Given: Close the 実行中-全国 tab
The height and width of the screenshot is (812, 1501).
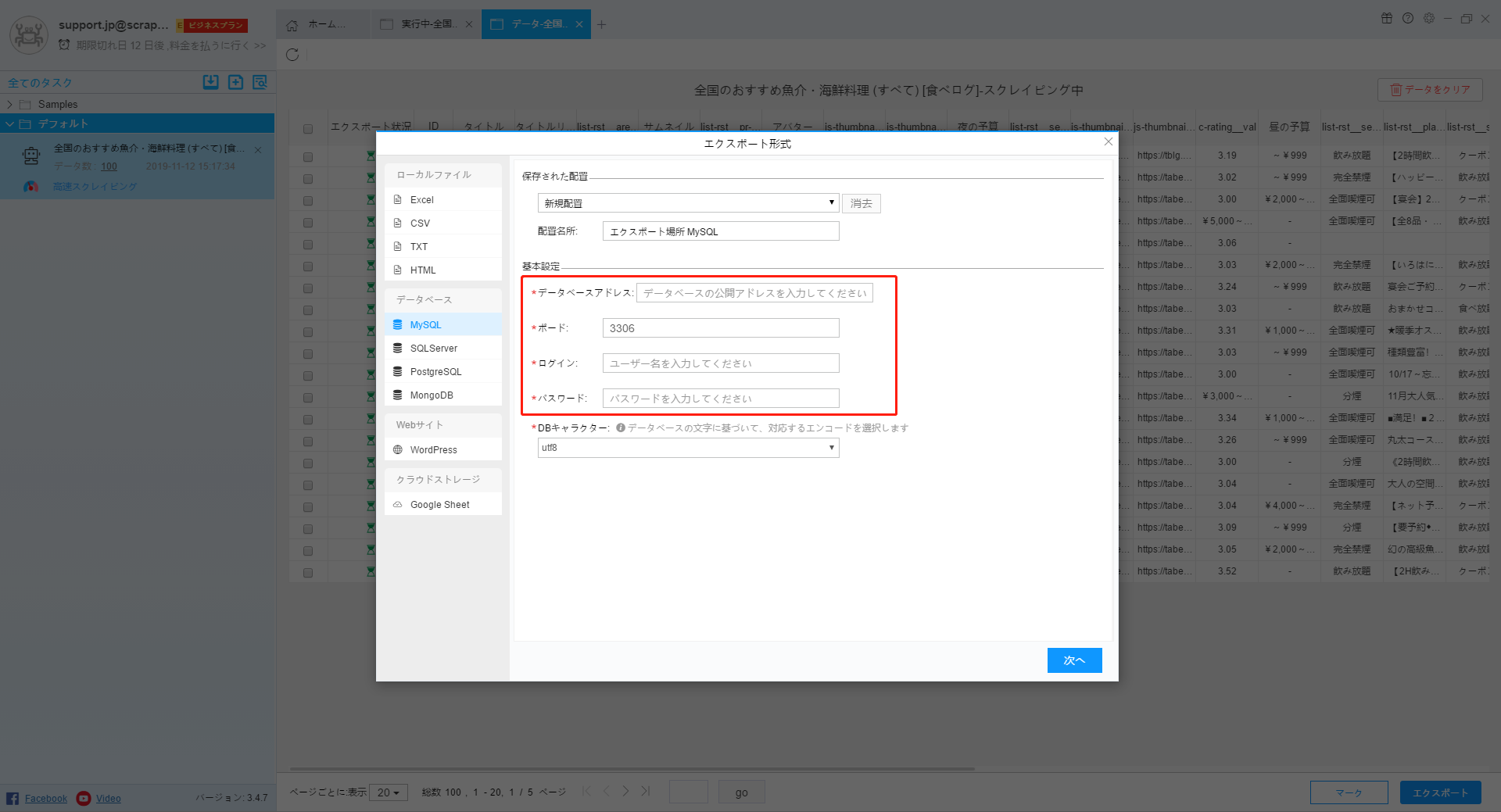Looking at the screenshot, I should pos(469,24).
